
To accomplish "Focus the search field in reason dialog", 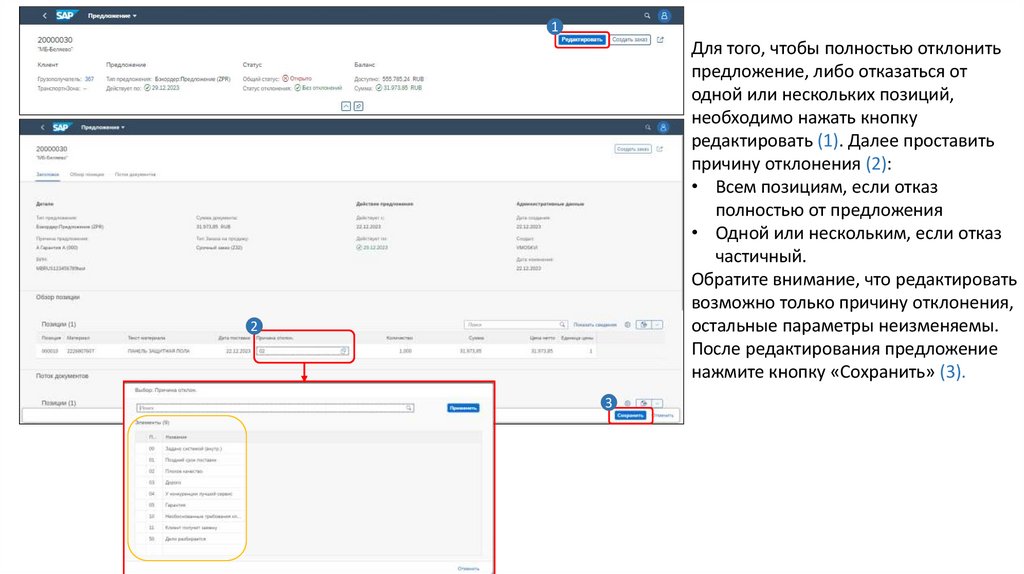I will pyautogui.click(x=274, y=408).
